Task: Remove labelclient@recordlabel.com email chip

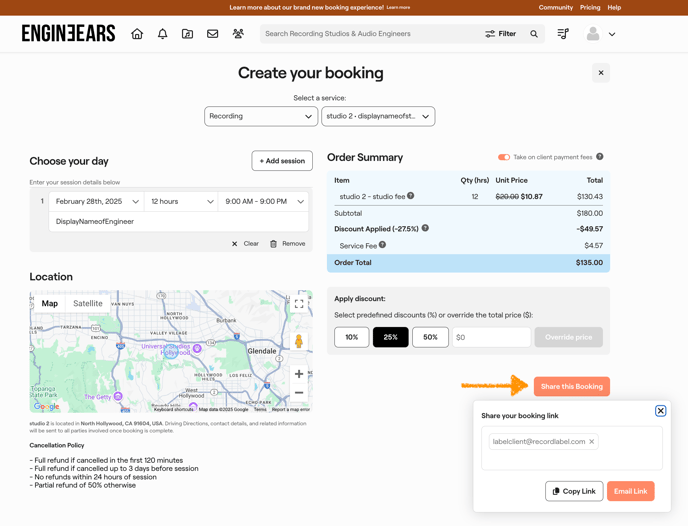Action: click(591, 441)
